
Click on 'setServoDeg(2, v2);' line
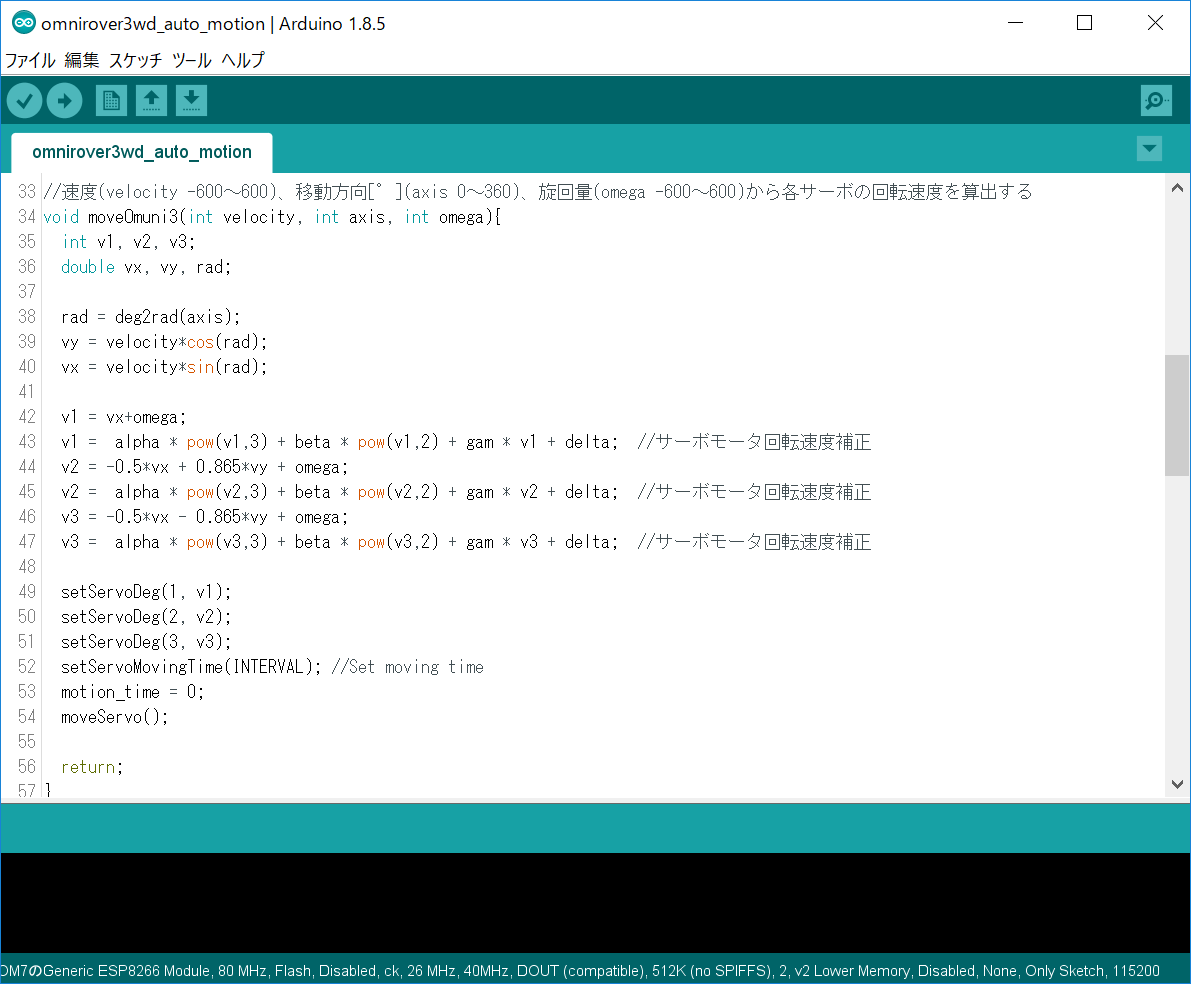[x=146, y=617]
